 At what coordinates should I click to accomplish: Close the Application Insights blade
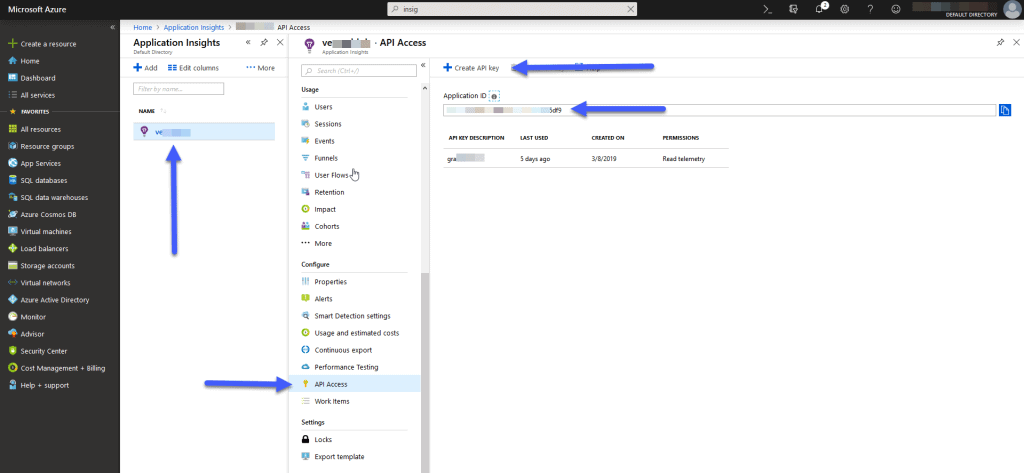coord(280,42)
